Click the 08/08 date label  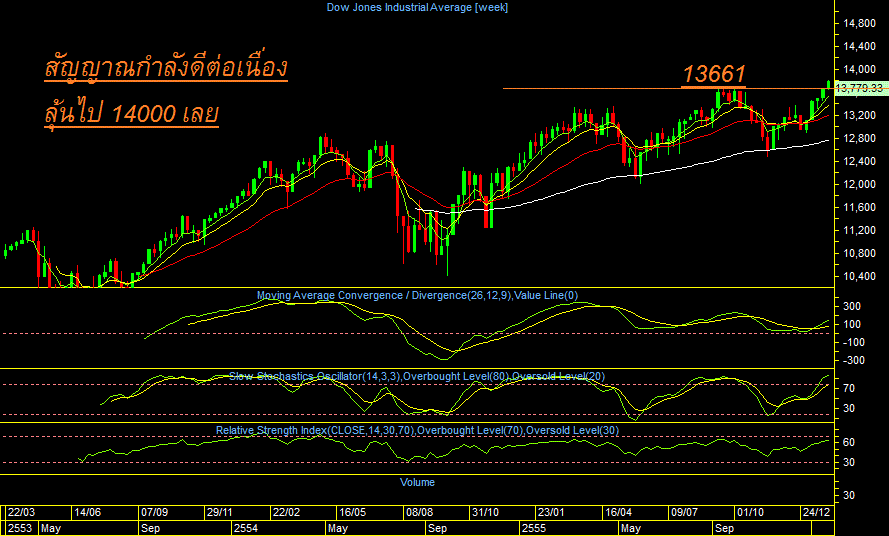[419, 513]
